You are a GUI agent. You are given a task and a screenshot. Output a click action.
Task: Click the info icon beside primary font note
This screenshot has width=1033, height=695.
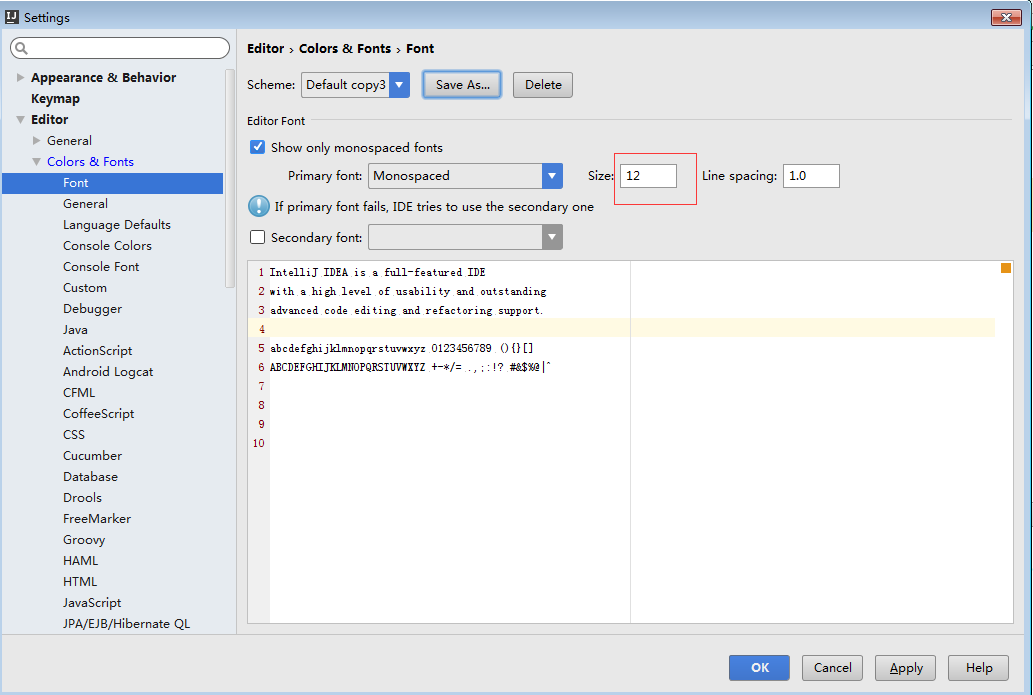coord(259,206)
